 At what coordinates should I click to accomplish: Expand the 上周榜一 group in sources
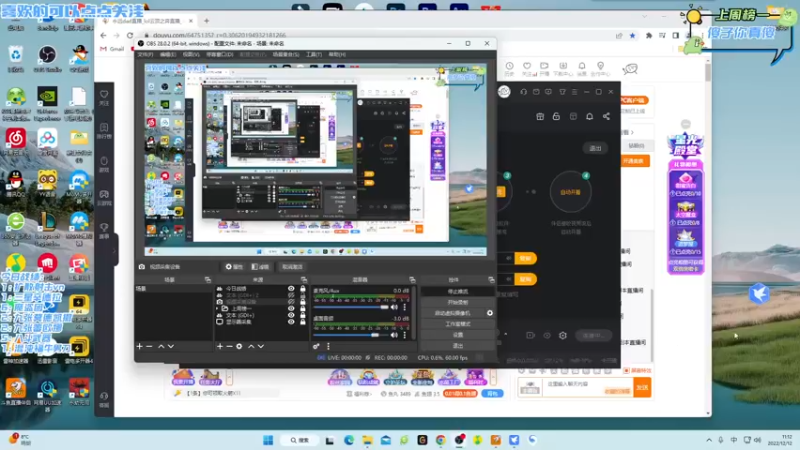[x=218, y=309]
